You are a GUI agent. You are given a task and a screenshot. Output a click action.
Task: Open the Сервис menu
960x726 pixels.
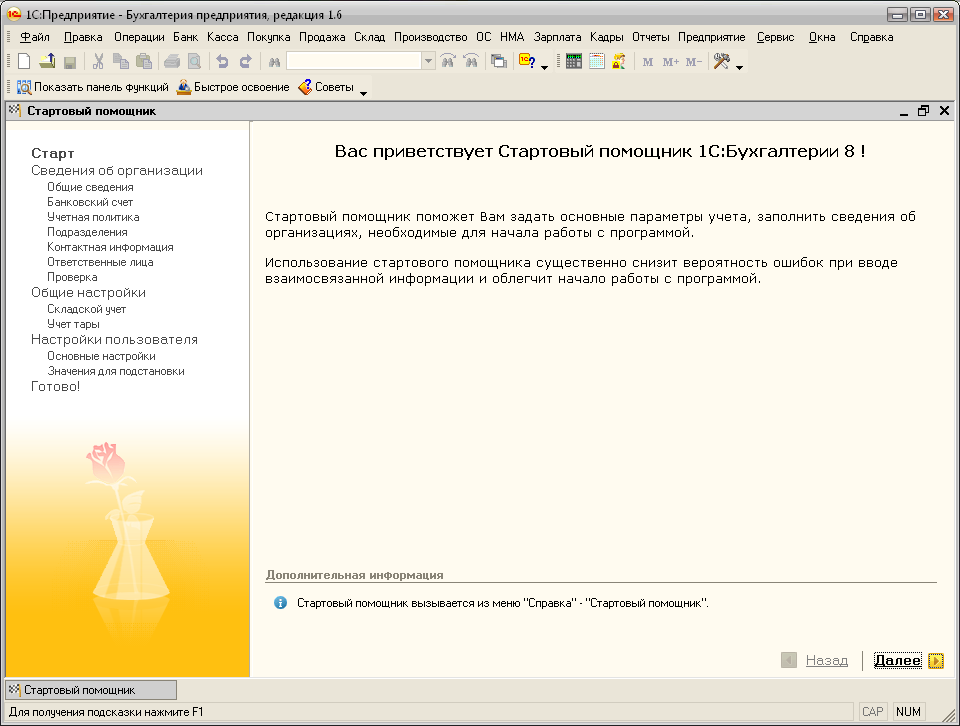point(775,37)
